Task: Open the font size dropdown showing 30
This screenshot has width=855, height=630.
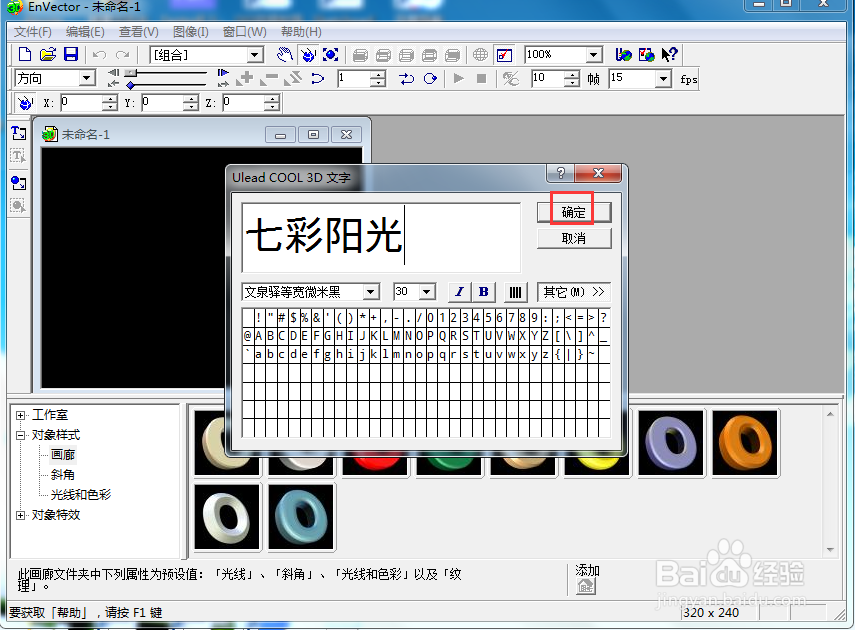Action: (427, 292)
